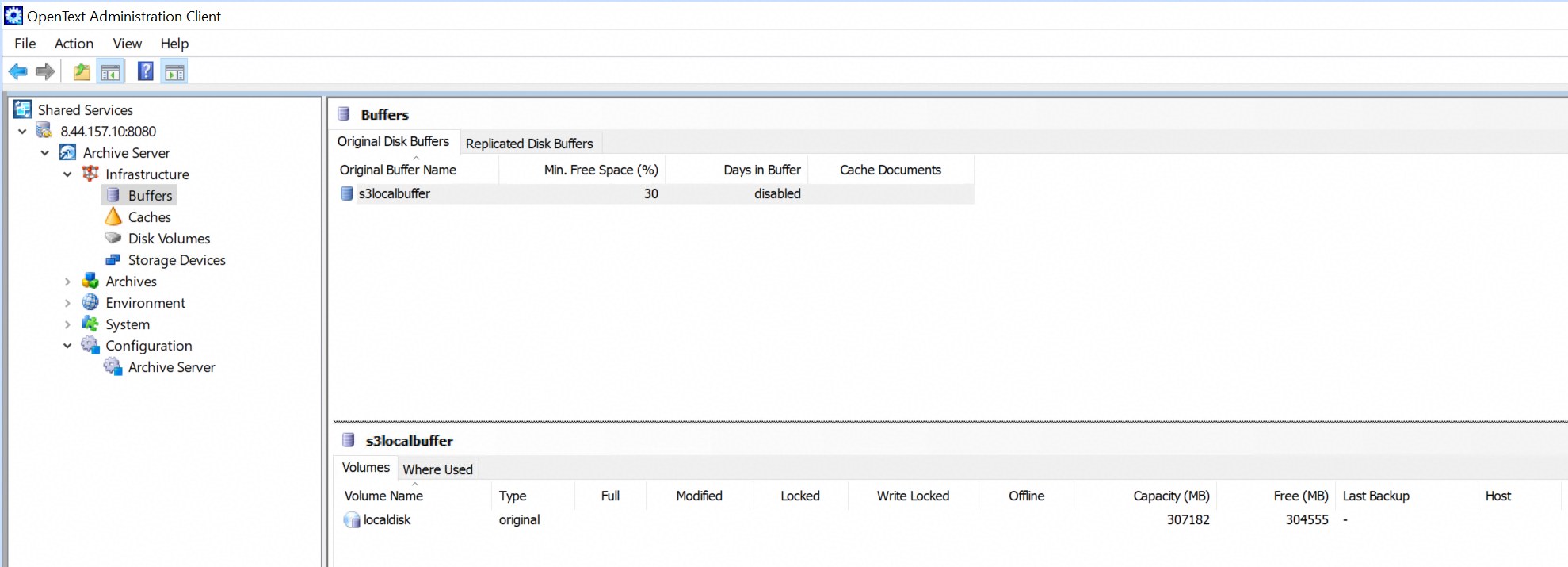Click the Up one level folder icon

(82, 72)
